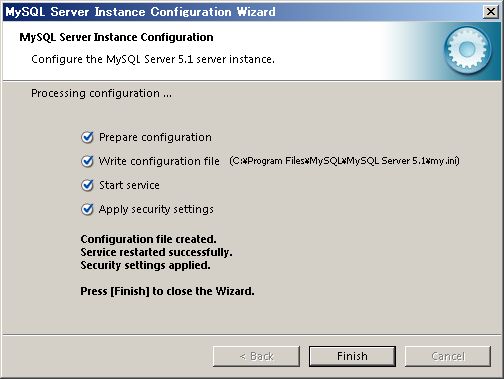Click the grayed-out Cancel button

(448, 356)
